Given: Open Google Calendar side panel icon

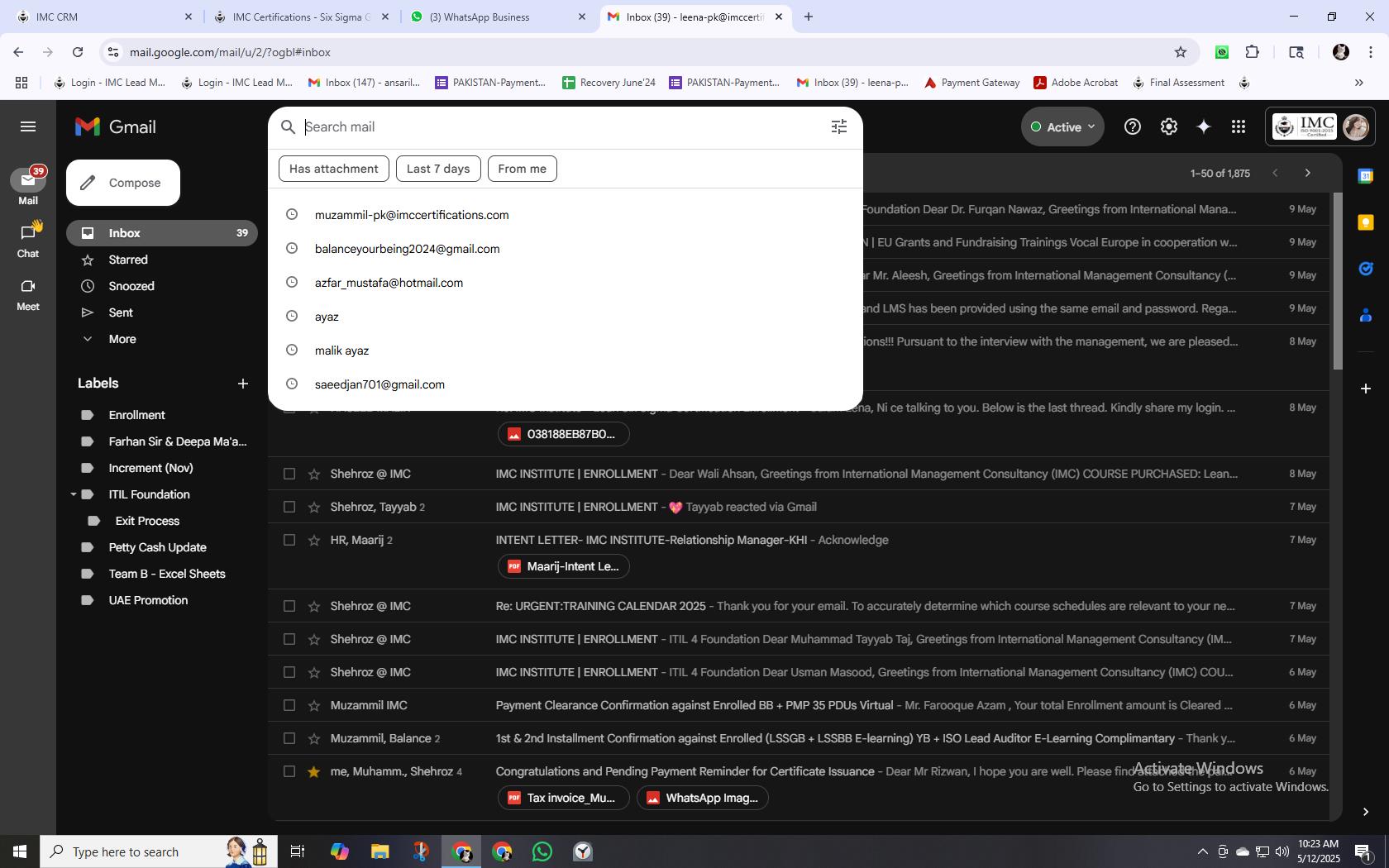Looking at the screenshot, I should (x=1366, y=175).
